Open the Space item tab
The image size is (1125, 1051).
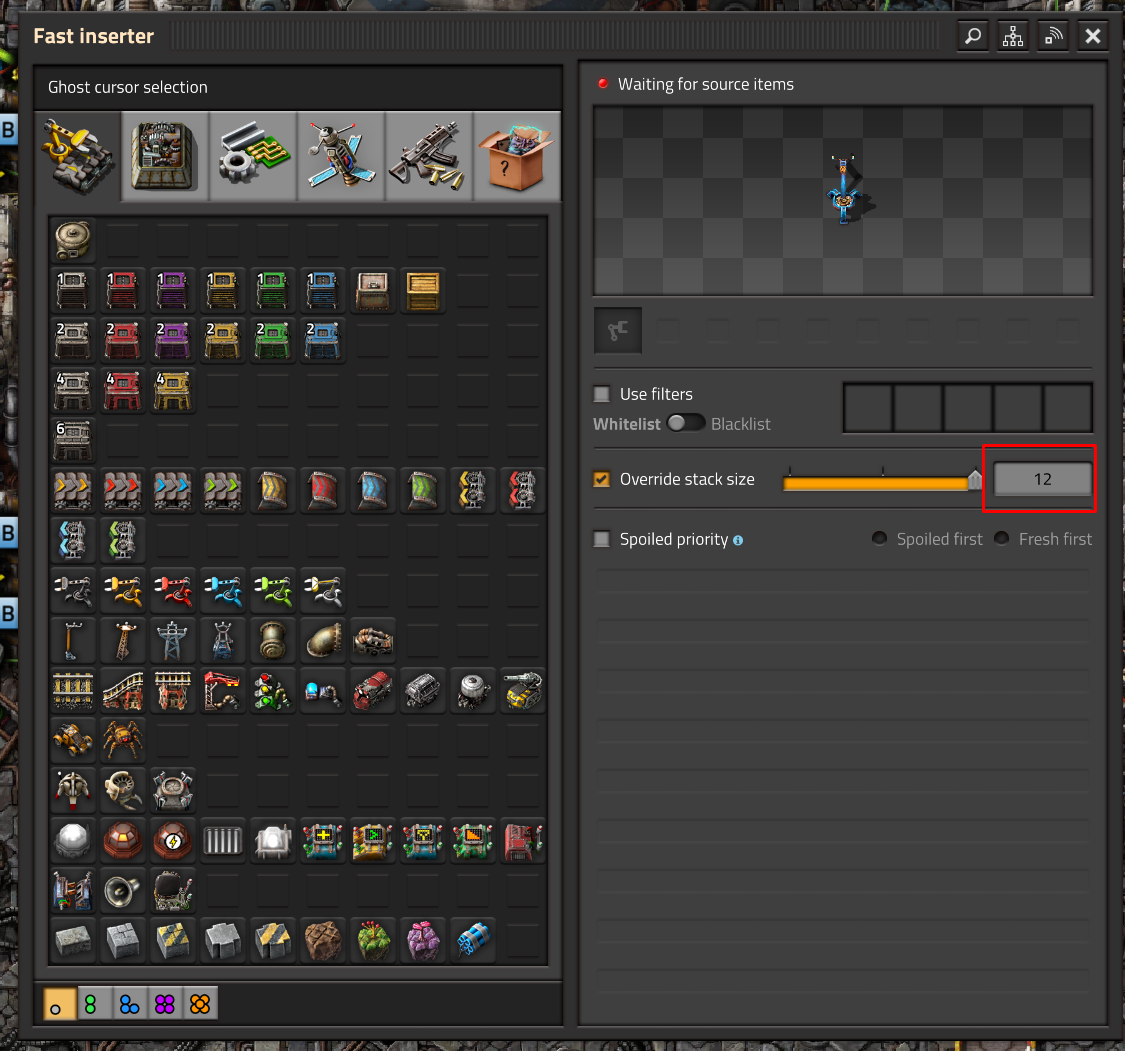[x=342, y=156]
